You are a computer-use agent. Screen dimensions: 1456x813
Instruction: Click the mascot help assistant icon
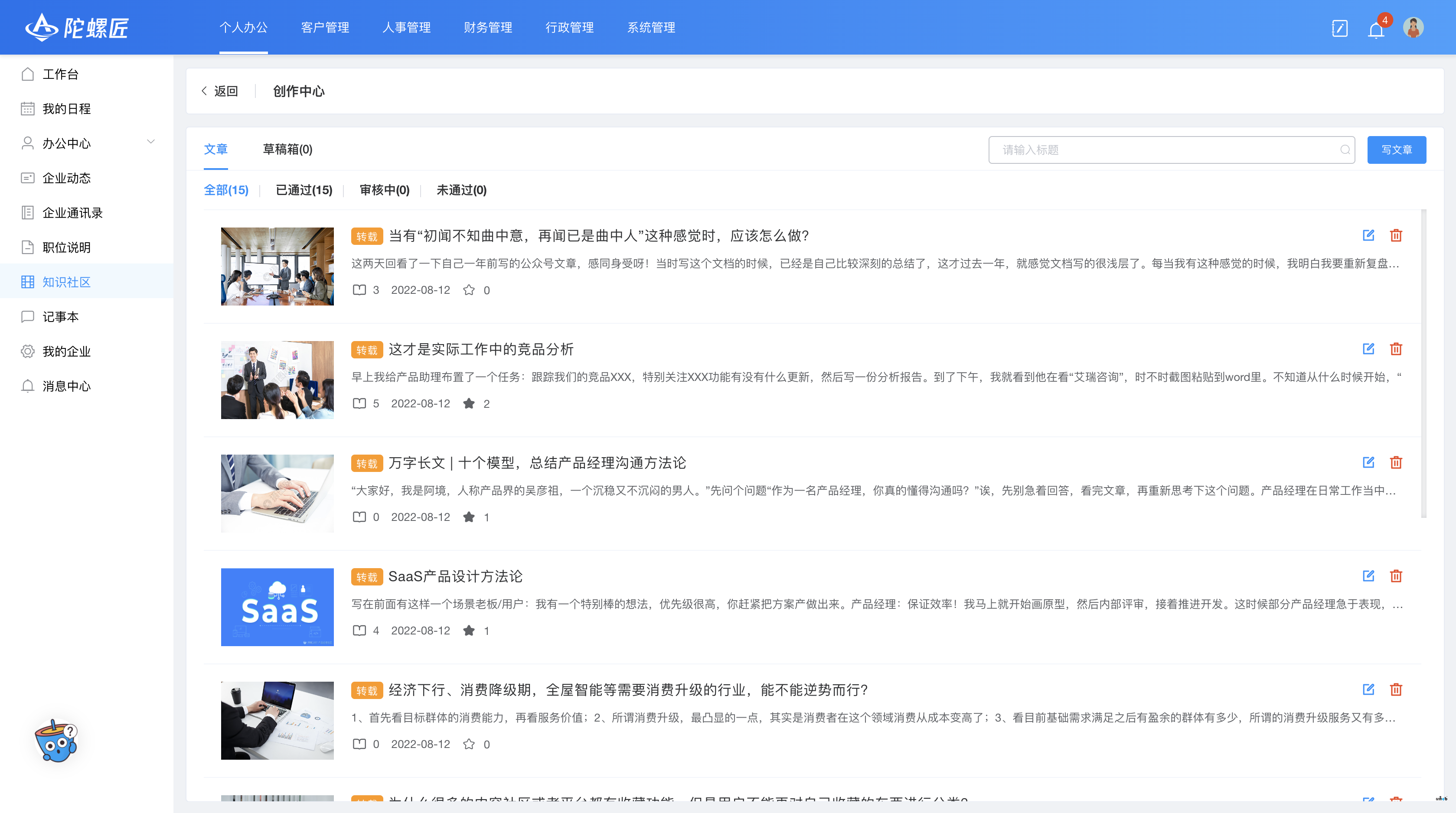click(x=56, y=741)
